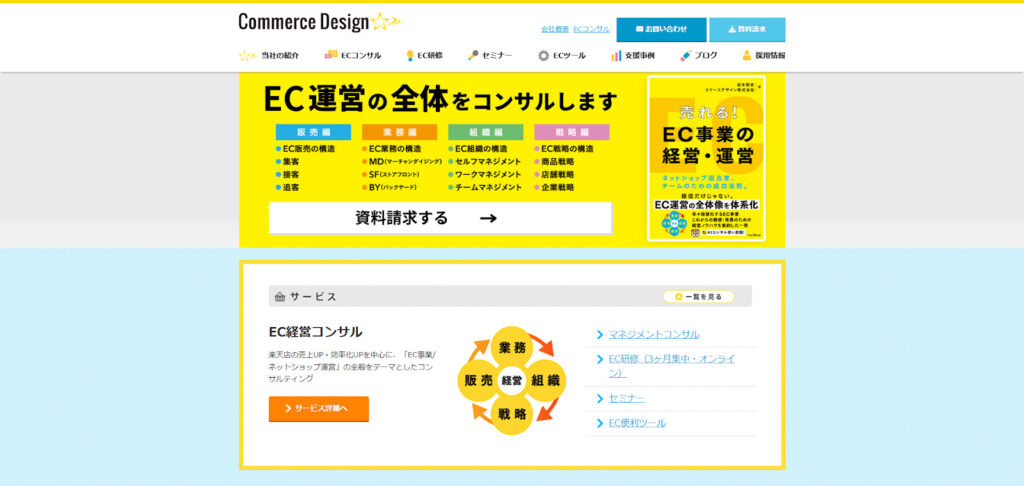Click the gear icon for ECツール
1024x486 pixels.
pyautogui.click(x=543, y=56)
